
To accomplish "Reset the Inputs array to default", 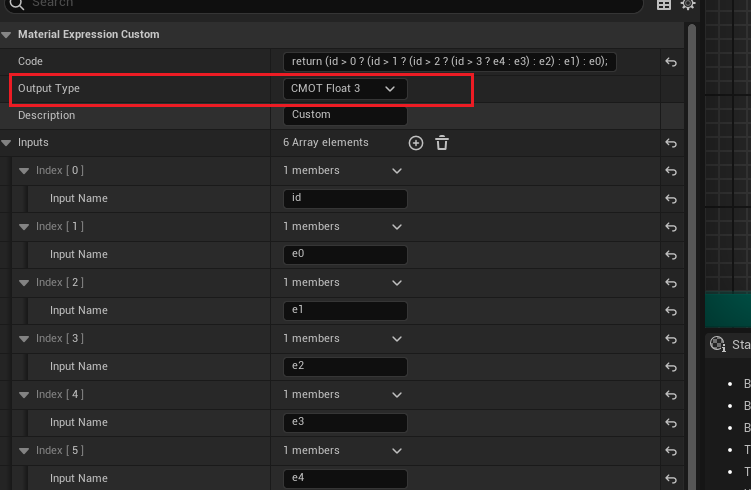I will point(671,143).
